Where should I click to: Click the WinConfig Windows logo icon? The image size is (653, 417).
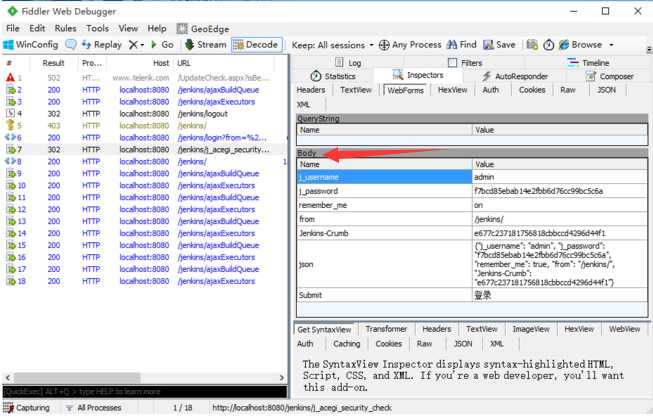coord(8,45)
